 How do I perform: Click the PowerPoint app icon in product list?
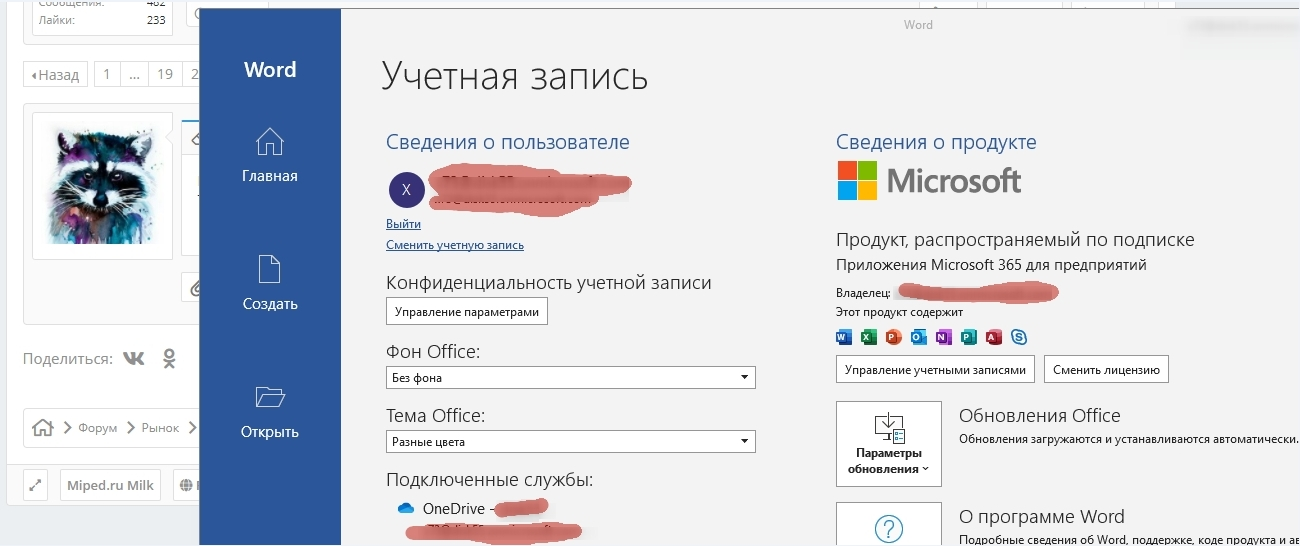(x=893, y=337)
